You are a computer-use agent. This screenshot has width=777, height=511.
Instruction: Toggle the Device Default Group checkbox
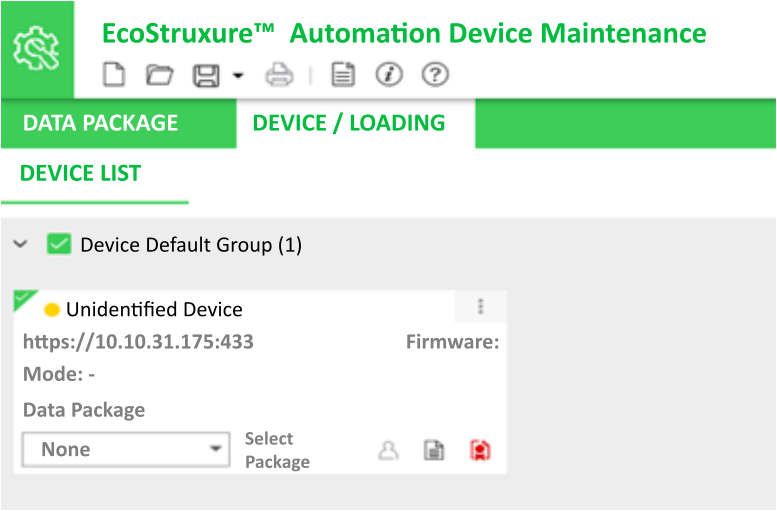point(59,244)
